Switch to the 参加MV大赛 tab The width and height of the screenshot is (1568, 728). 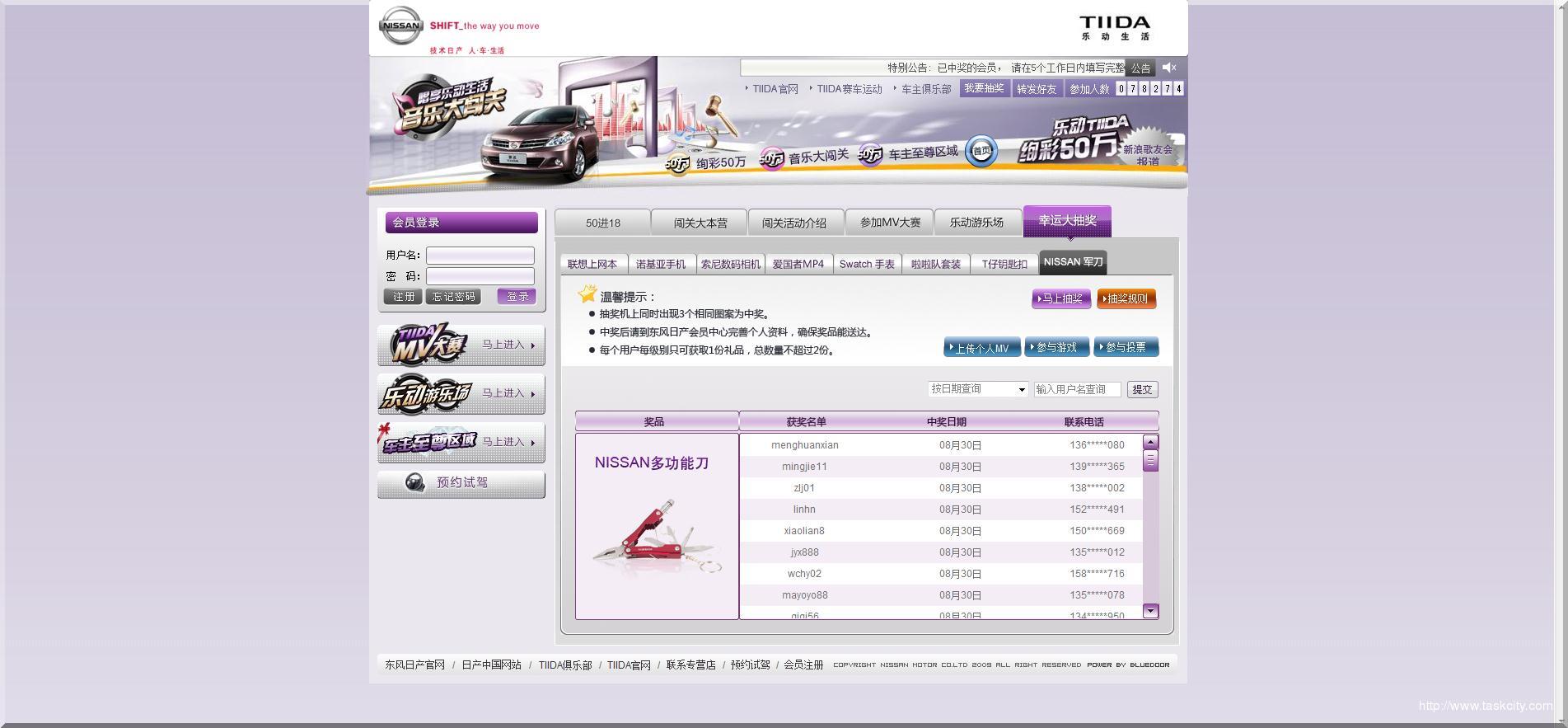890,223
